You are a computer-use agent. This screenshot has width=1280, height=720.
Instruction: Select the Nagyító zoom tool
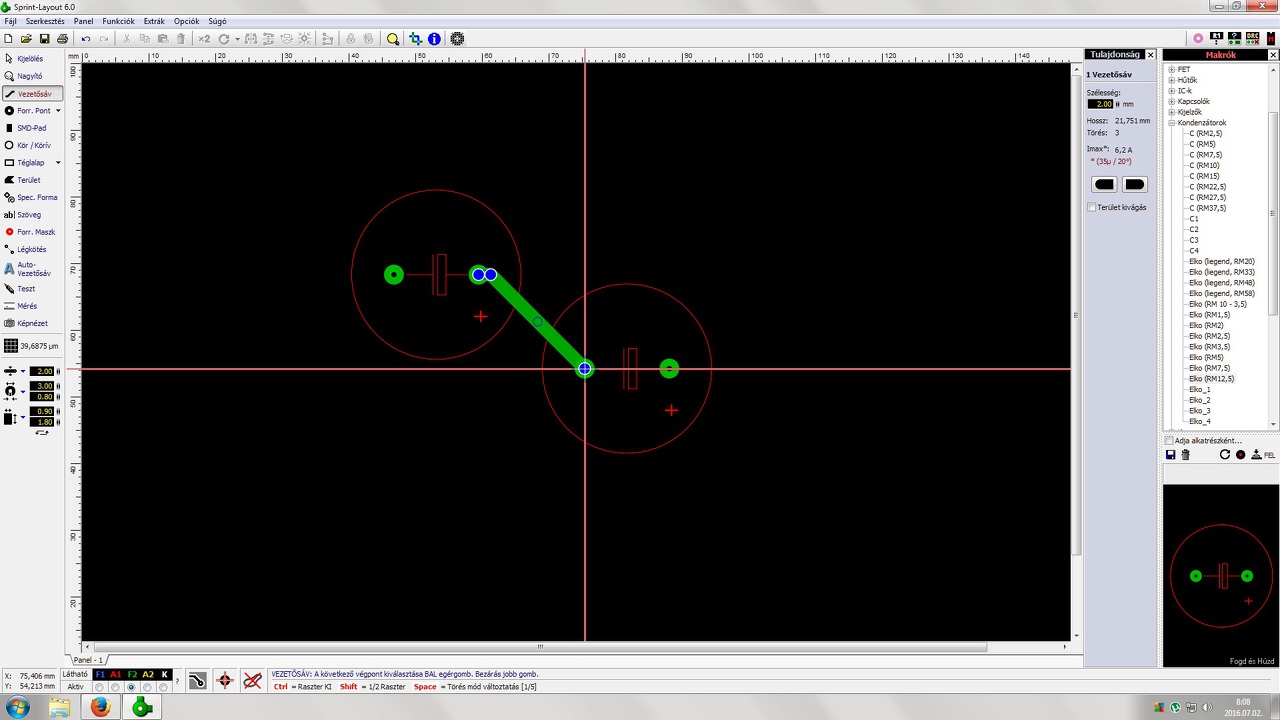[31, 76]
